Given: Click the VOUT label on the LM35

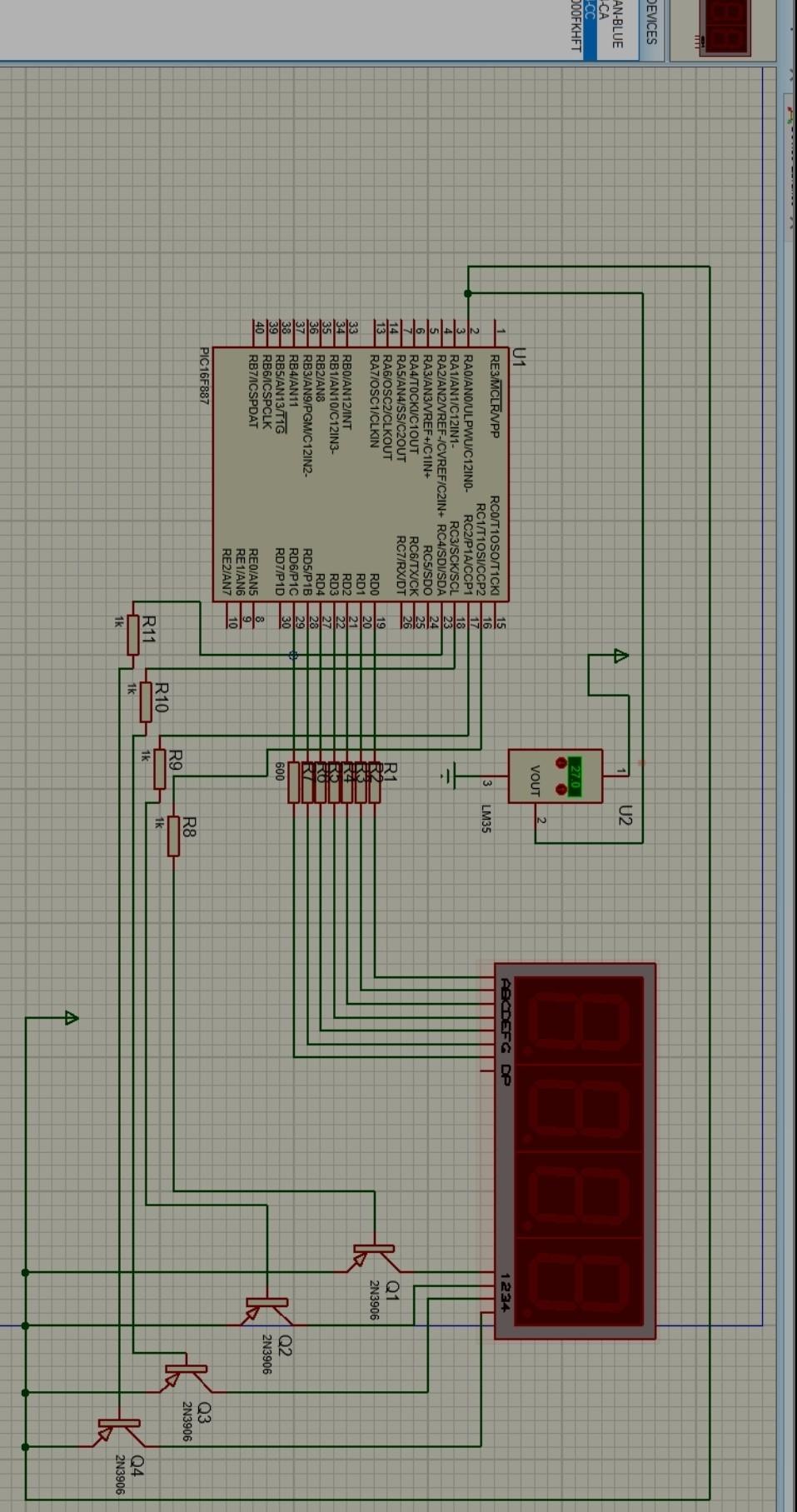Looking at the screenshot, I should tap(535, 781).
